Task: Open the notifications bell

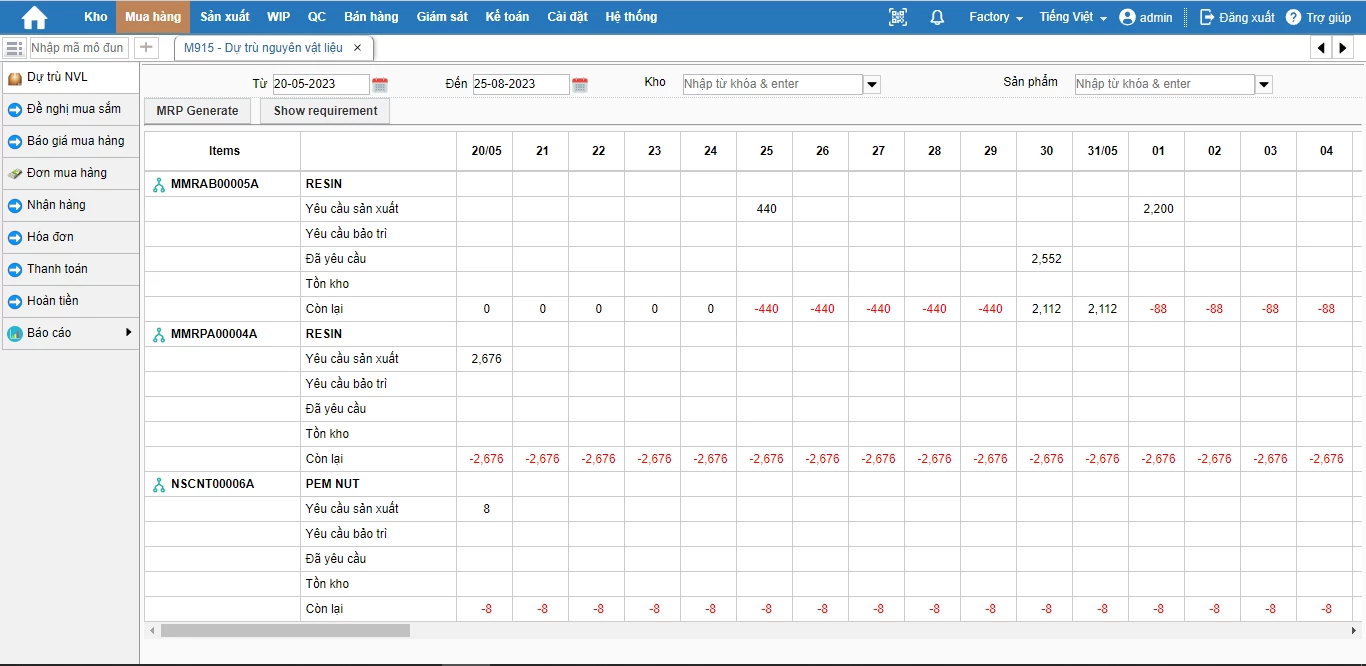Action: 937,17
